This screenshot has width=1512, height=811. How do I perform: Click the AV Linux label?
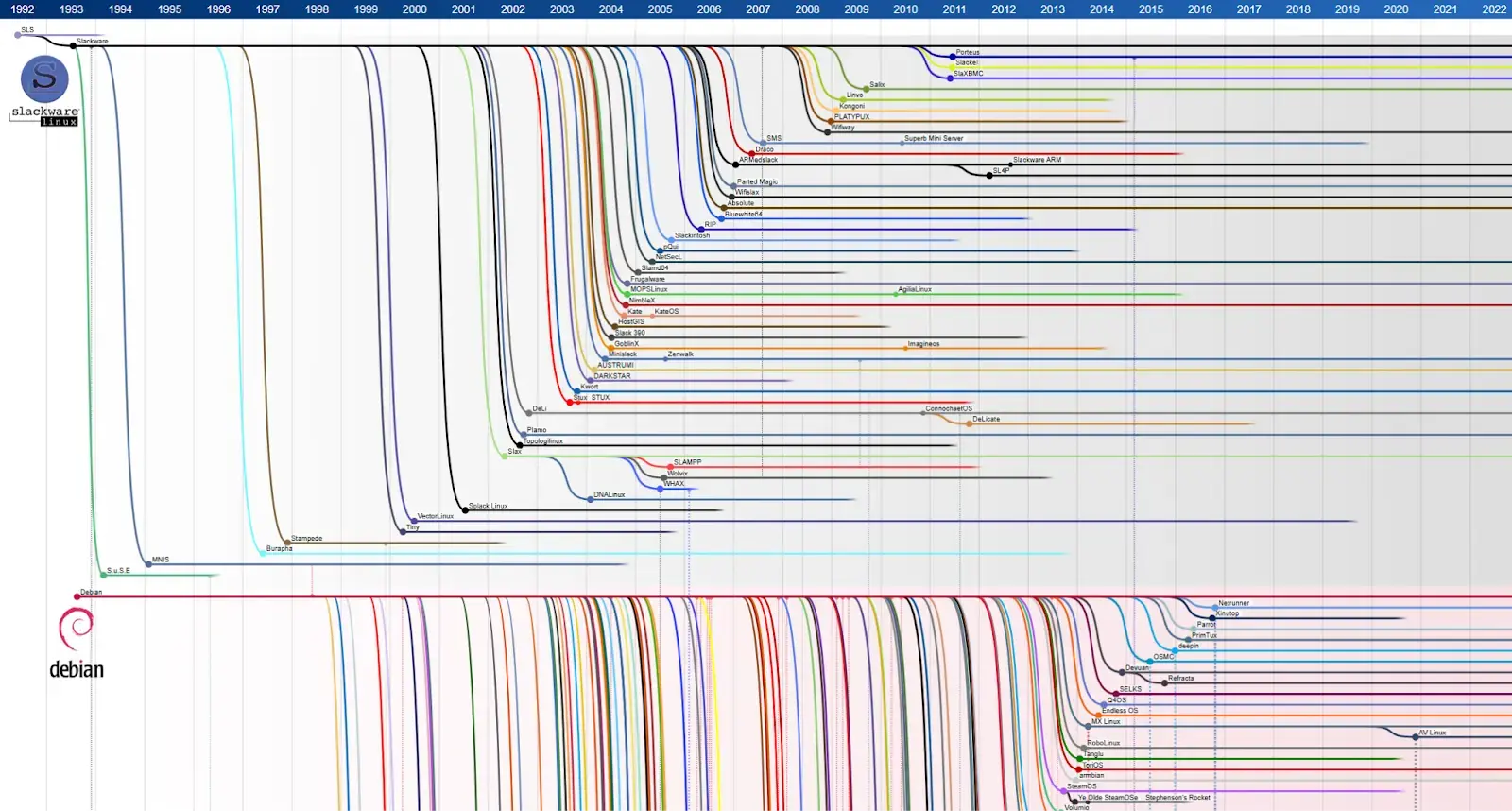[x=1433, y=733]
